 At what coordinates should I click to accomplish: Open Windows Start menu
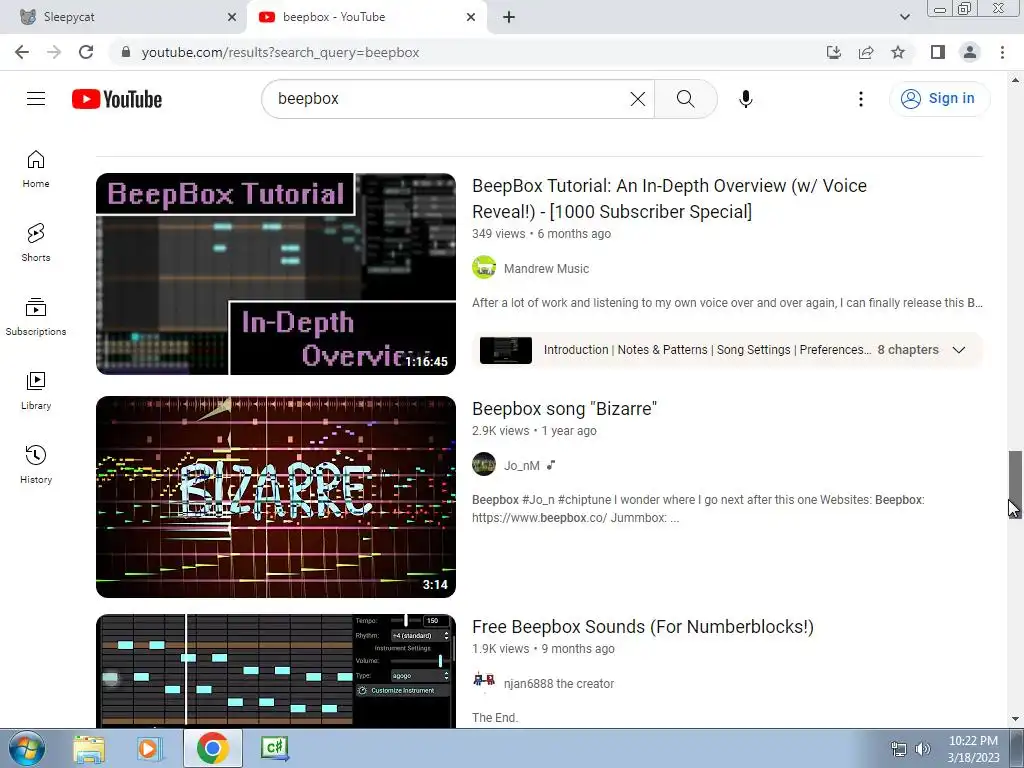[26, 748]
